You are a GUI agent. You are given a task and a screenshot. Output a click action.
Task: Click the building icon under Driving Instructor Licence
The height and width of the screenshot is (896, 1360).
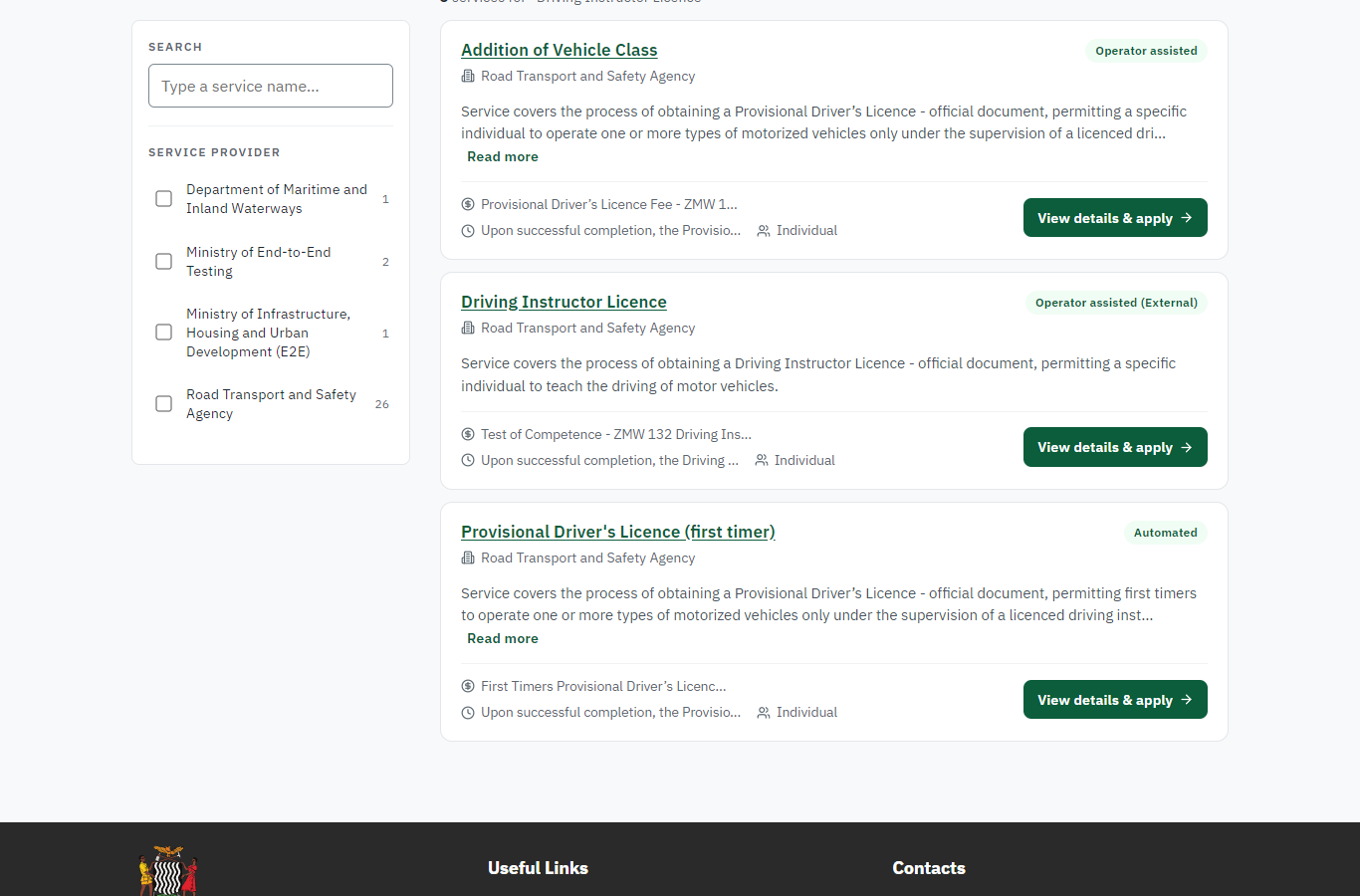tap(468, 329)
